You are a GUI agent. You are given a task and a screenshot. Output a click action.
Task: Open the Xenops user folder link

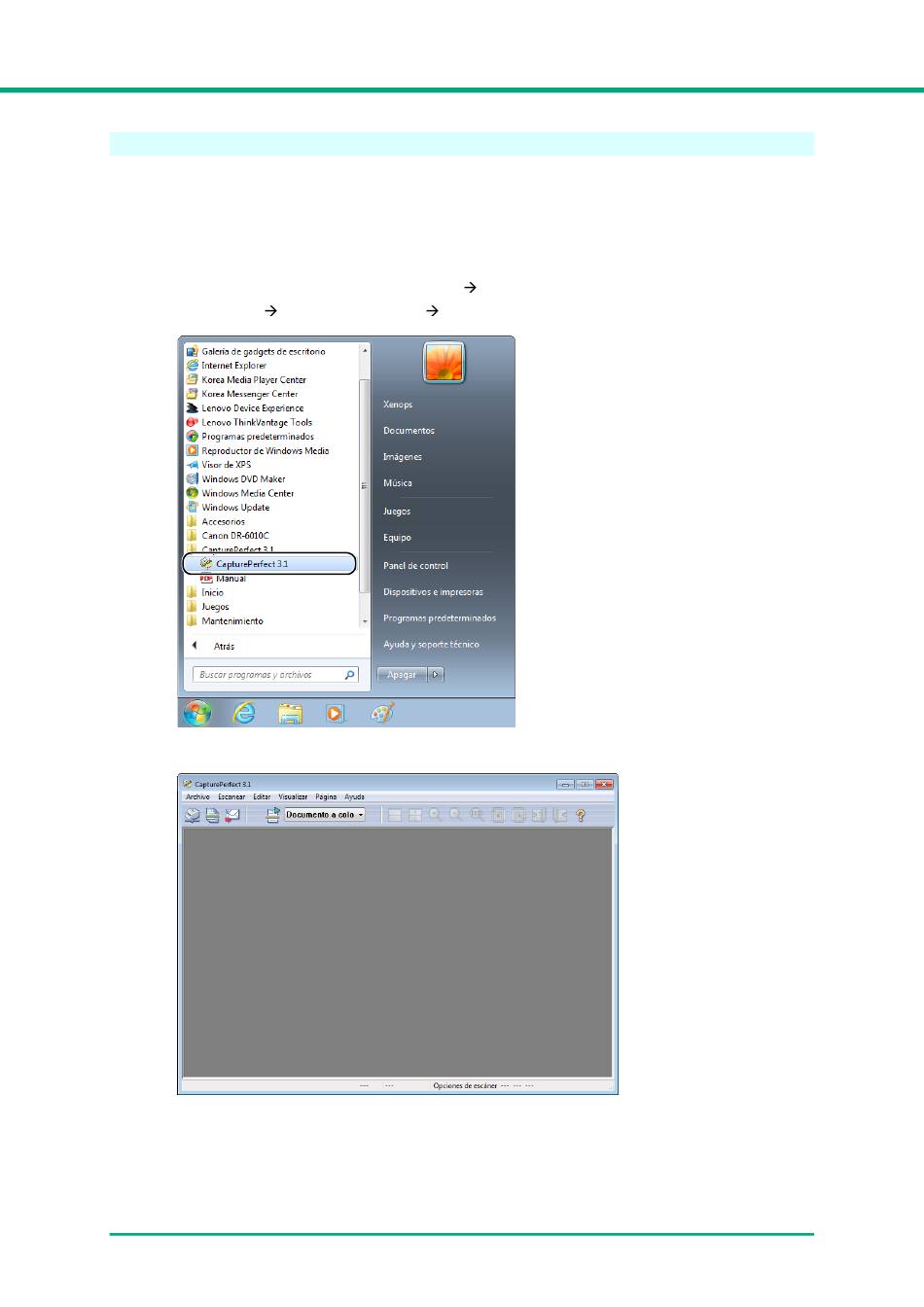(398, 405)
